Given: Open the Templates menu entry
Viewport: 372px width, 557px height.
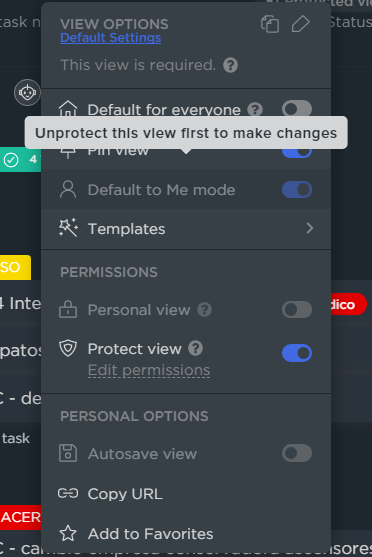Looking at the screenshot, I should coord(186,229).
